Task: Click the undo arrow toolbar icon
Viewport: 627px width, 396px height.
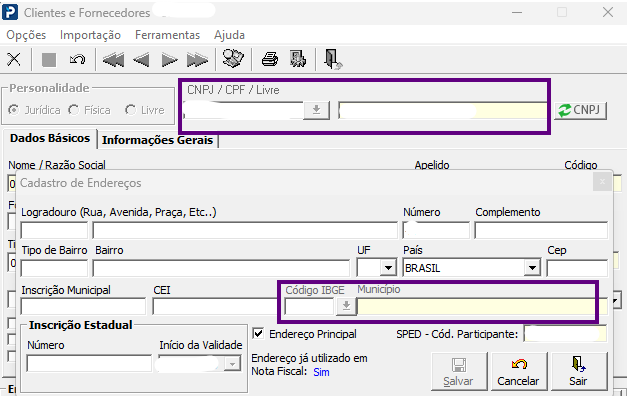Action: (x=77, y=60)
